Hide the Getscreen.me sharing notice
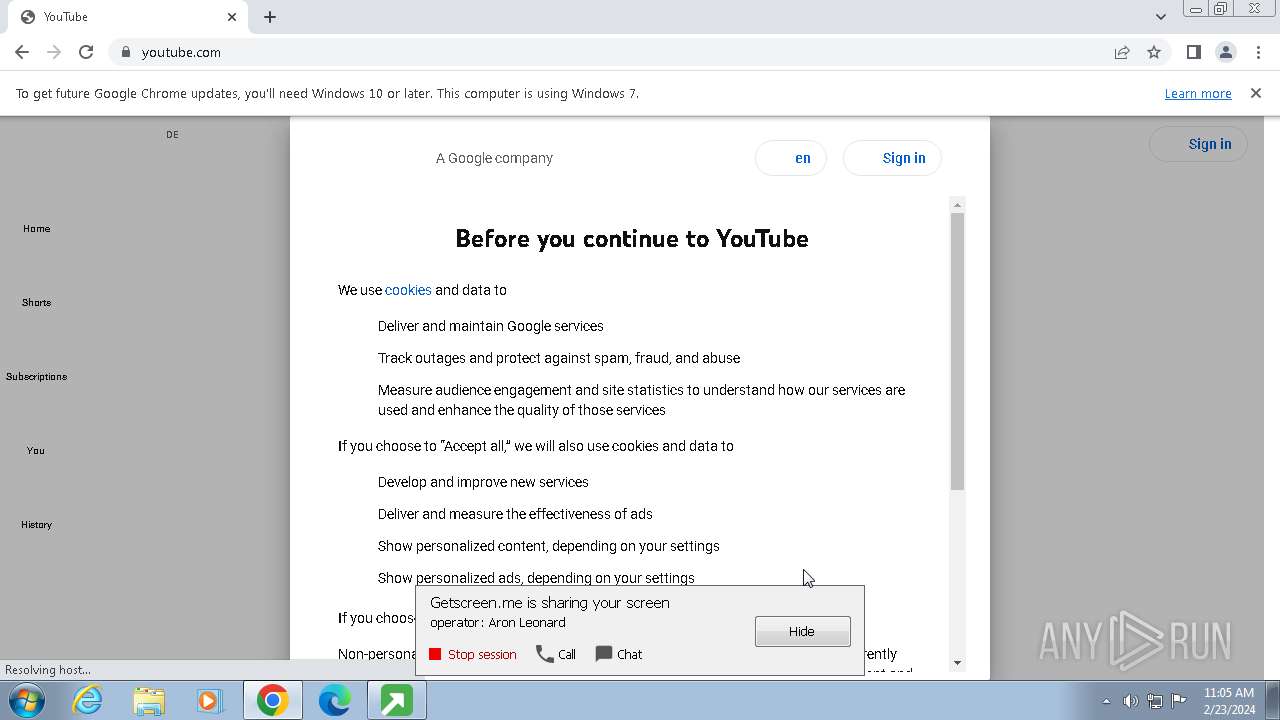The image size is (1280, 720). pyautogui.click(x=803, y=631)
